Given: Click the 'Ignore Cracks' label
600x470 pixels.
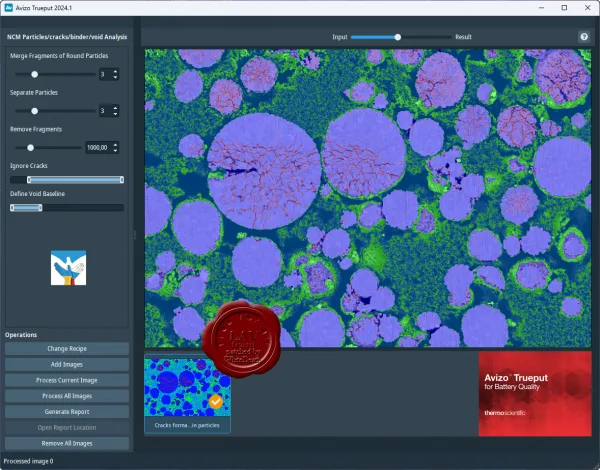Looking at the screenshot, I should 29,166.
